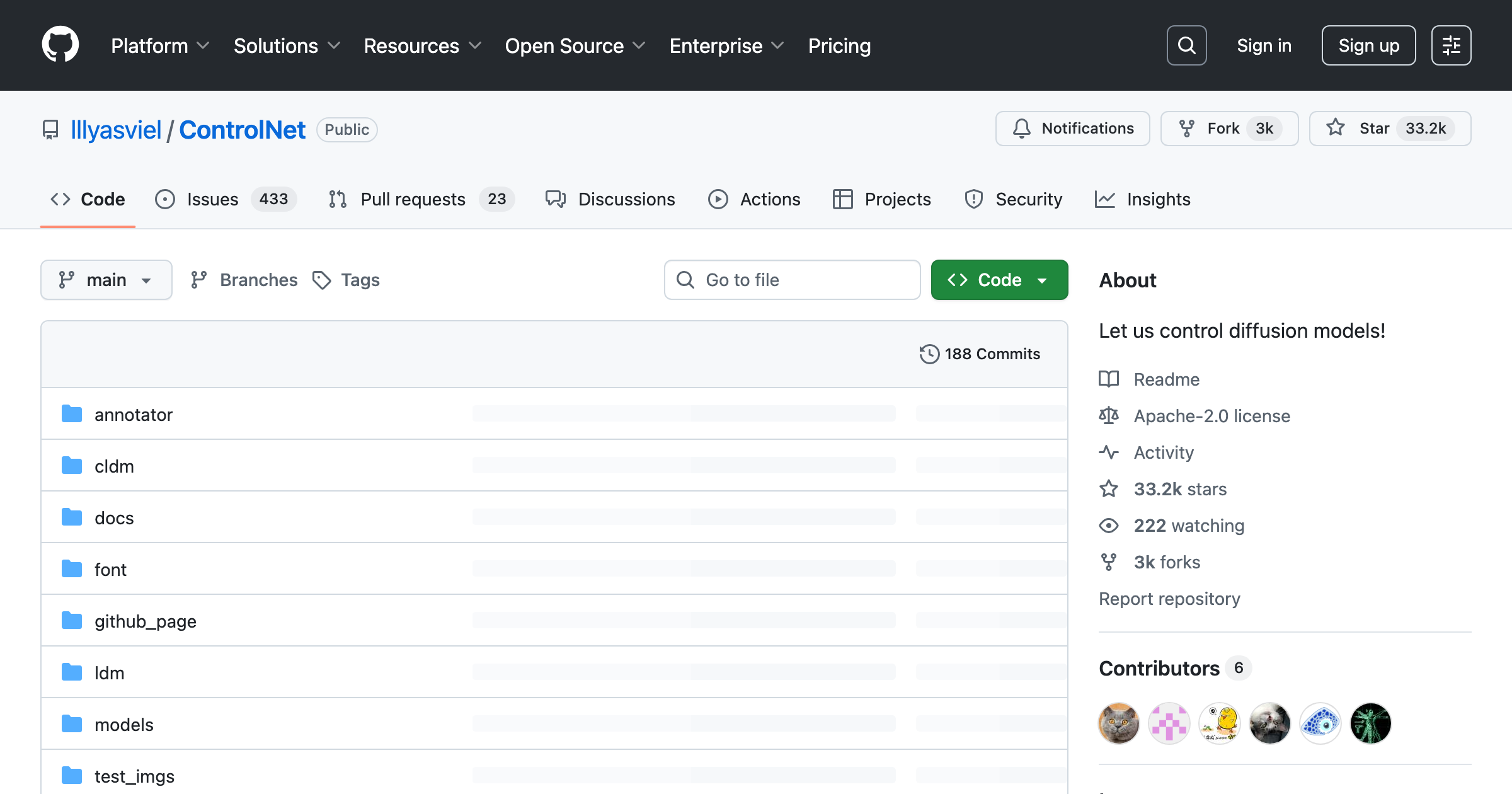Image resolution: width=1512 pixels, height=794 pixels.
Task: Open the green Vitruvian figure avatar
Action: [x=1371, y=723]
